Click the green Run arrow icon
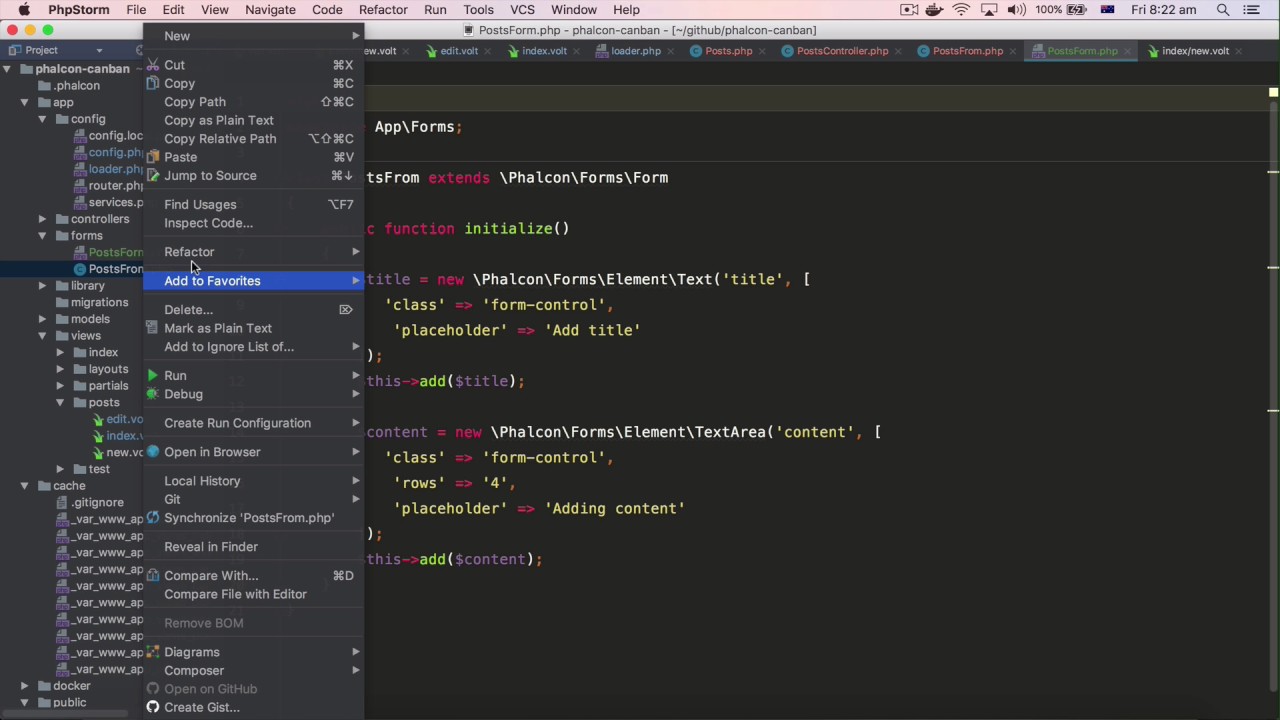 (153, 376)
